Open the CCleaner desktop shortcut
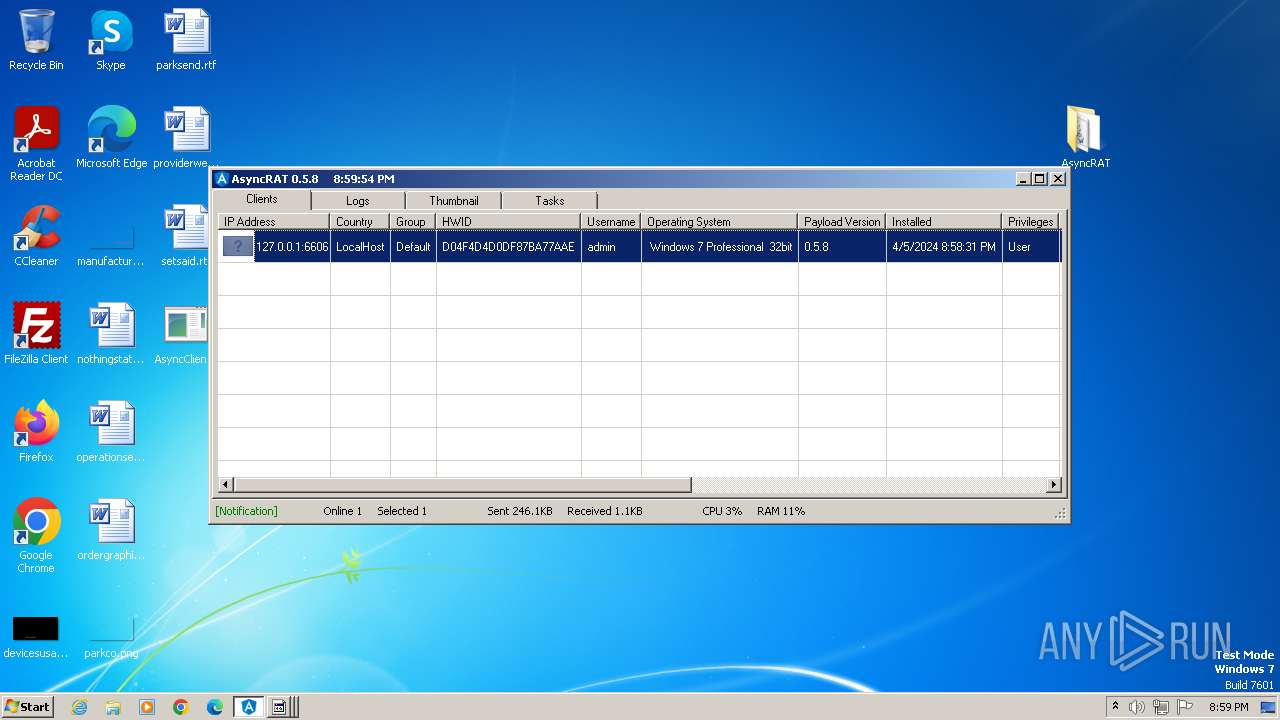The height and width of the screenshot is (720, 1280). coord(36,236)
